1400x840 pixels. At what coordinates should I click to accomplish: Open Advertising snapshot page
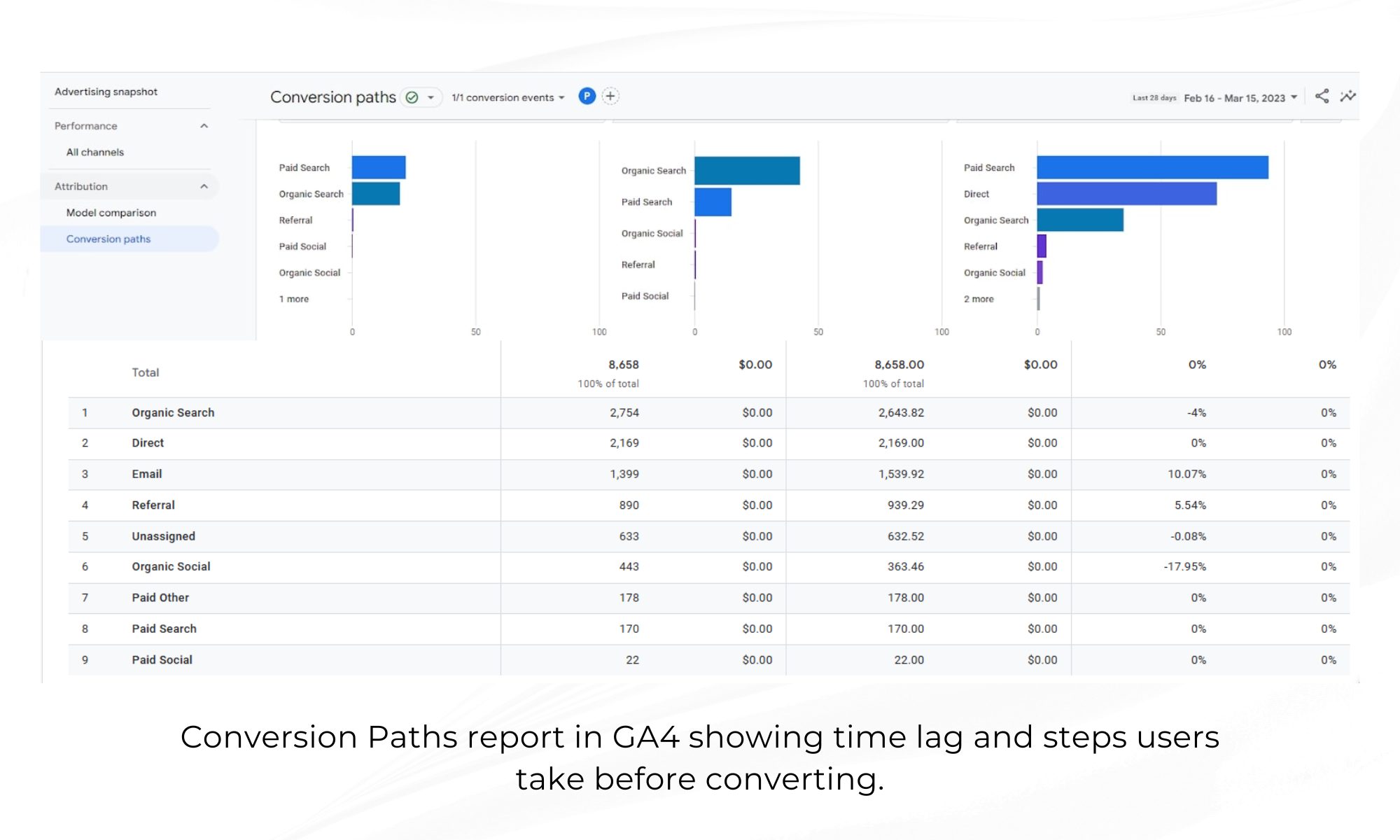(106, 92)
